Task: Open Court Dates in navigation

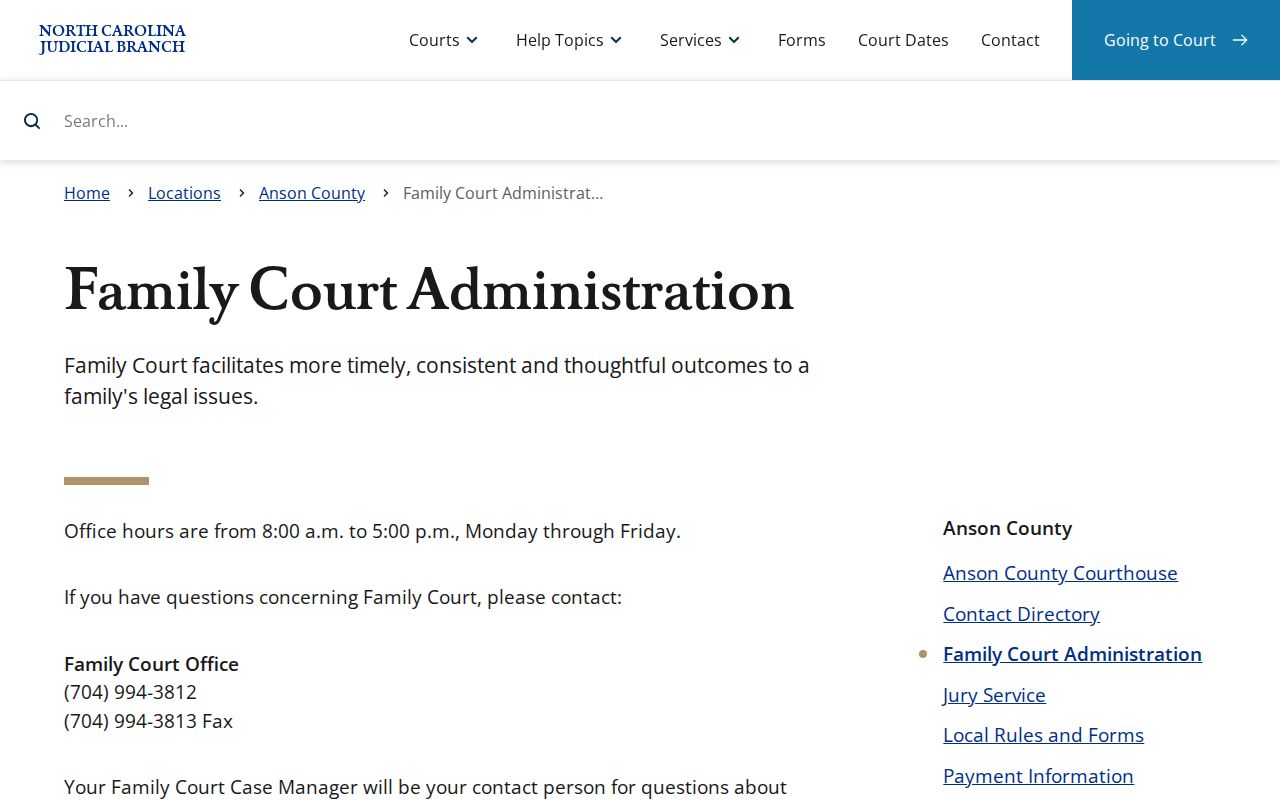Action: [903, 40]
